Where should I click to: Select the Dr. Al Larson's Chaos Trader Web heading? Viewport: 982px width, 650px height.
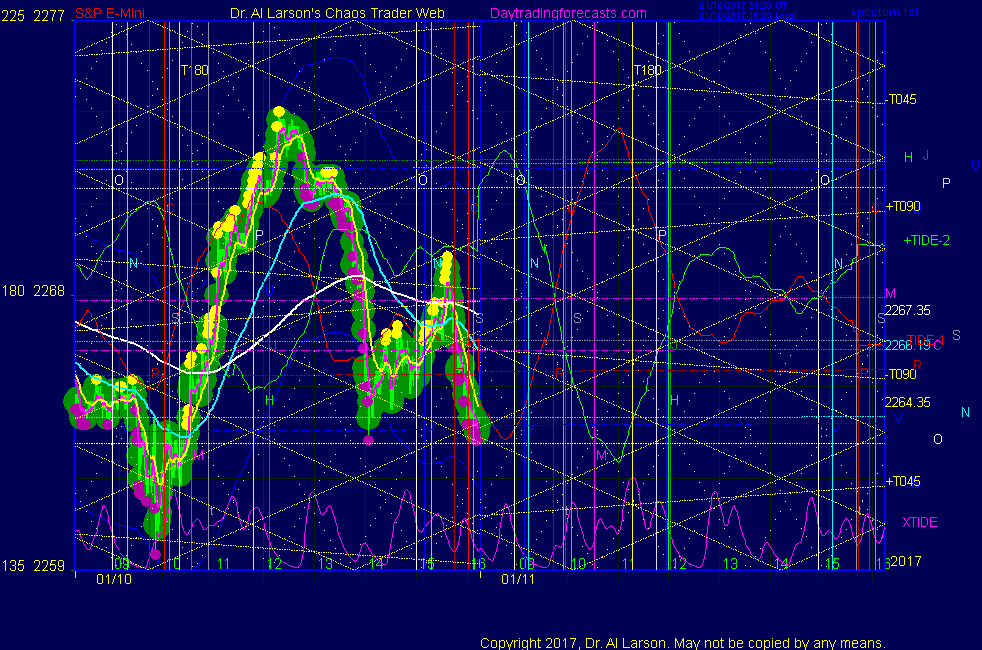(337, 13)
